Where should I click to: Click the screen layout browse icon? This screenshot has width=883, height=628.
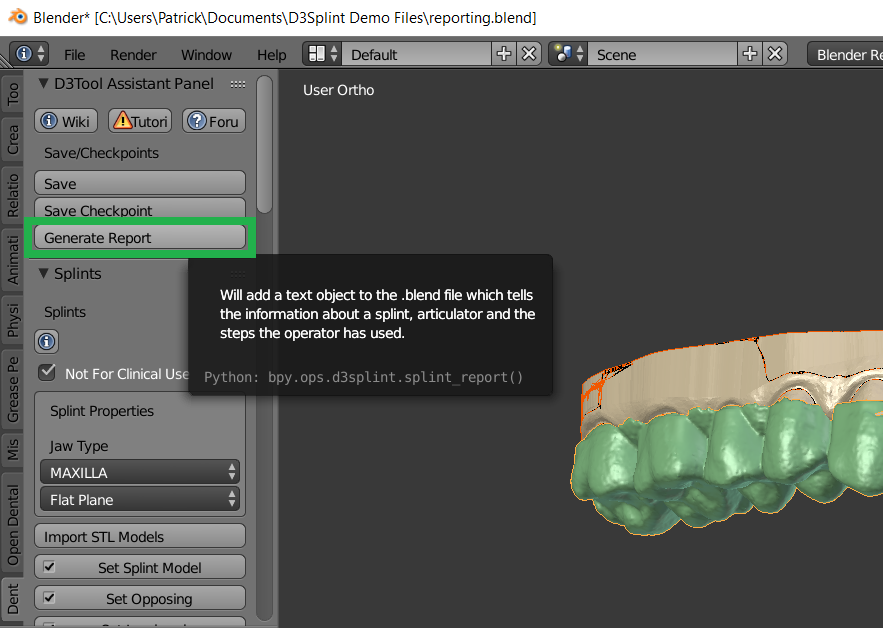pos(322,54)
